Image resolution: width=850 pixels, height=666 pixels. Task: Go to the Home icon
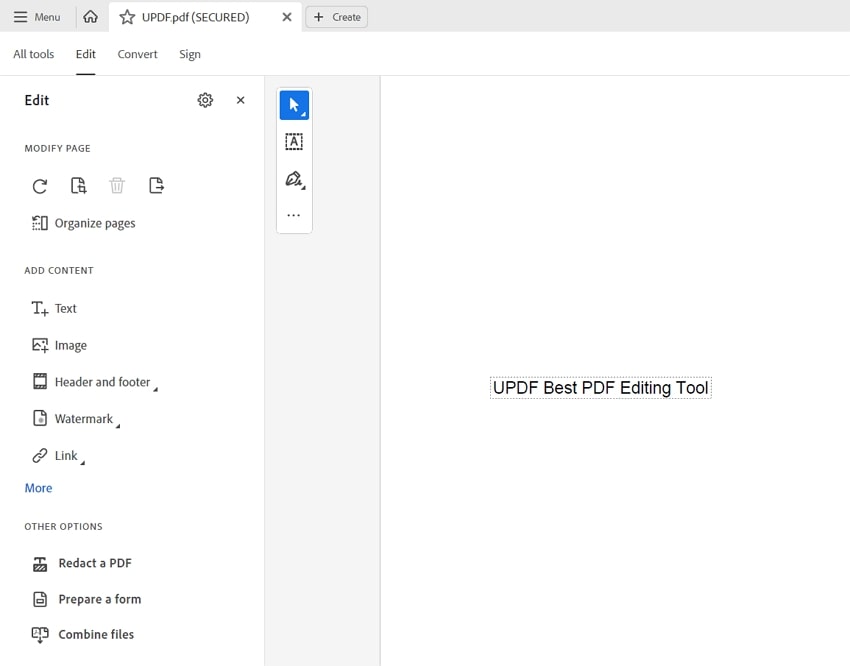coord(91,17)
